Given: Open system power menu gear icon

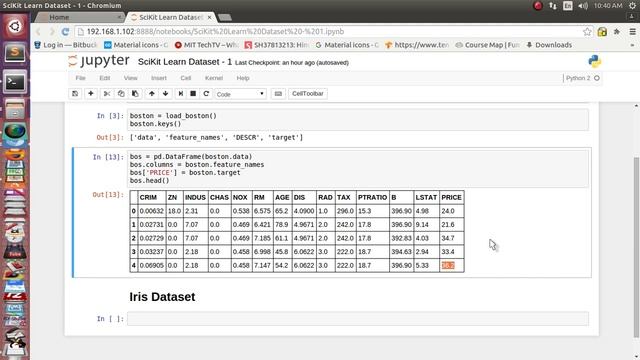Looking at the screenshot, I should (x=632, y=6).
